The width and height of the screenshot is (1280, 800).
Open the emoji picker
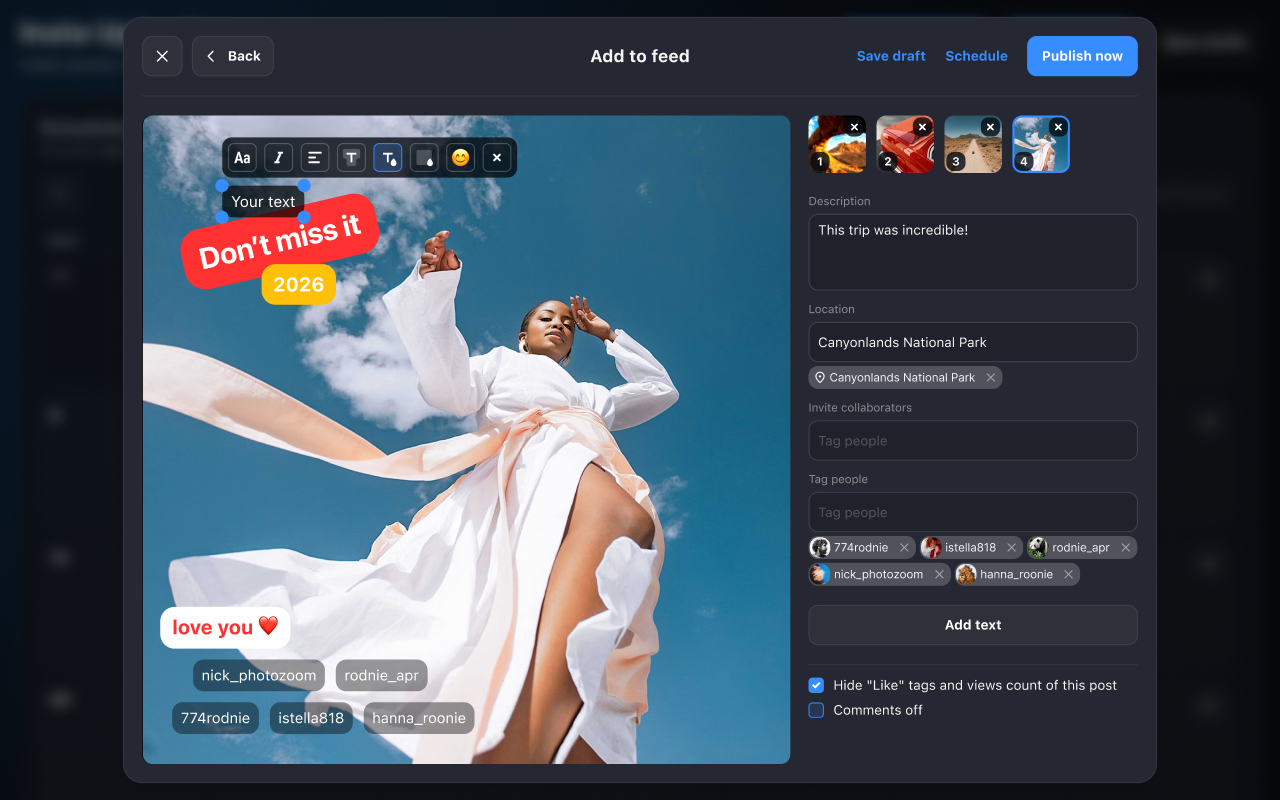pos(460,157)
